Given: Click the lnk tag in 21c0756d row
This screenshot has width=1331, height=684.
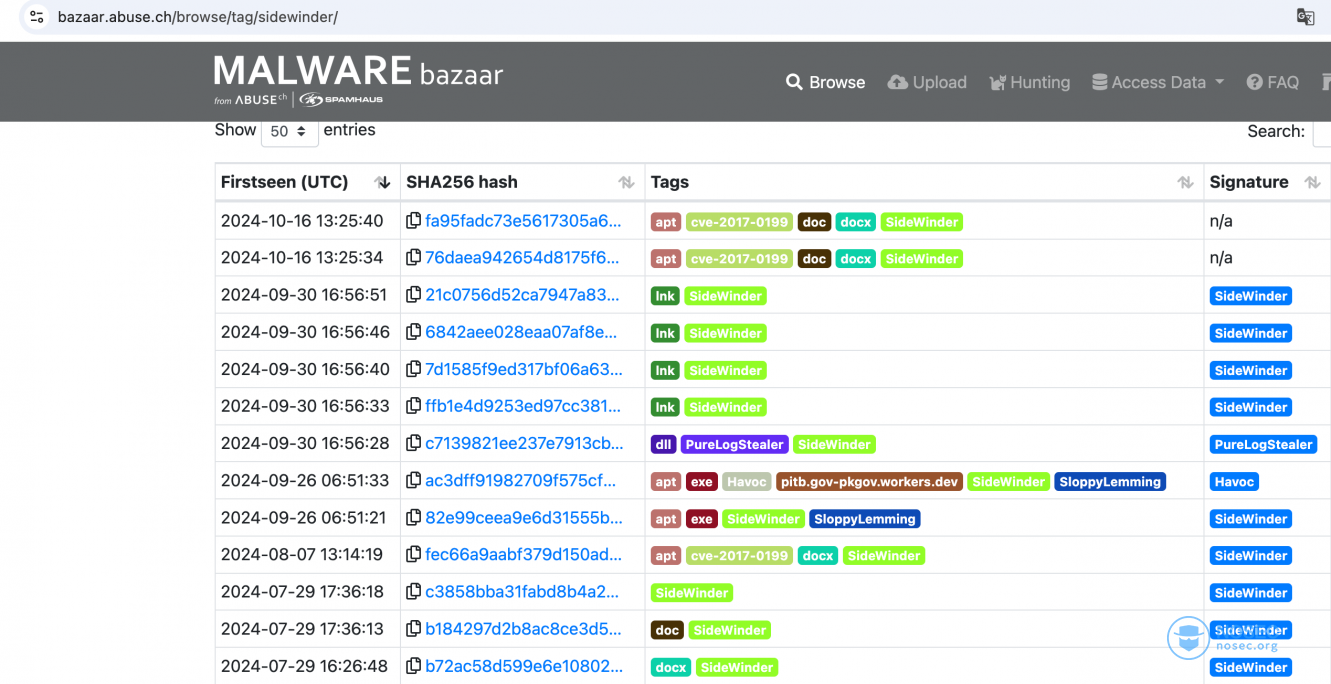Looking at the screenshot, I should coord(665,296).
